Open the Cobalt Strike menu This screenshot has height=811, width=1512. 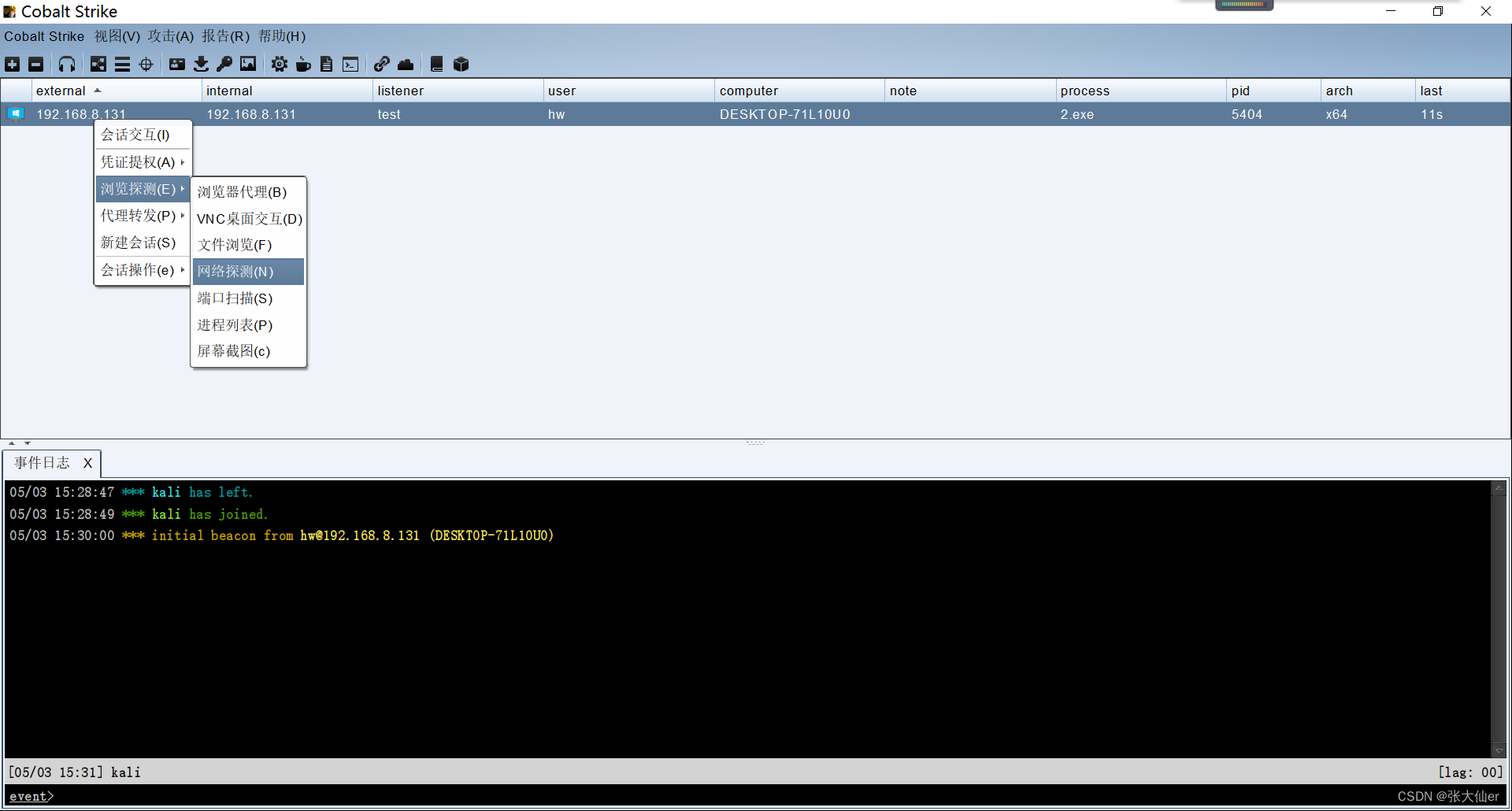[44, 36]
